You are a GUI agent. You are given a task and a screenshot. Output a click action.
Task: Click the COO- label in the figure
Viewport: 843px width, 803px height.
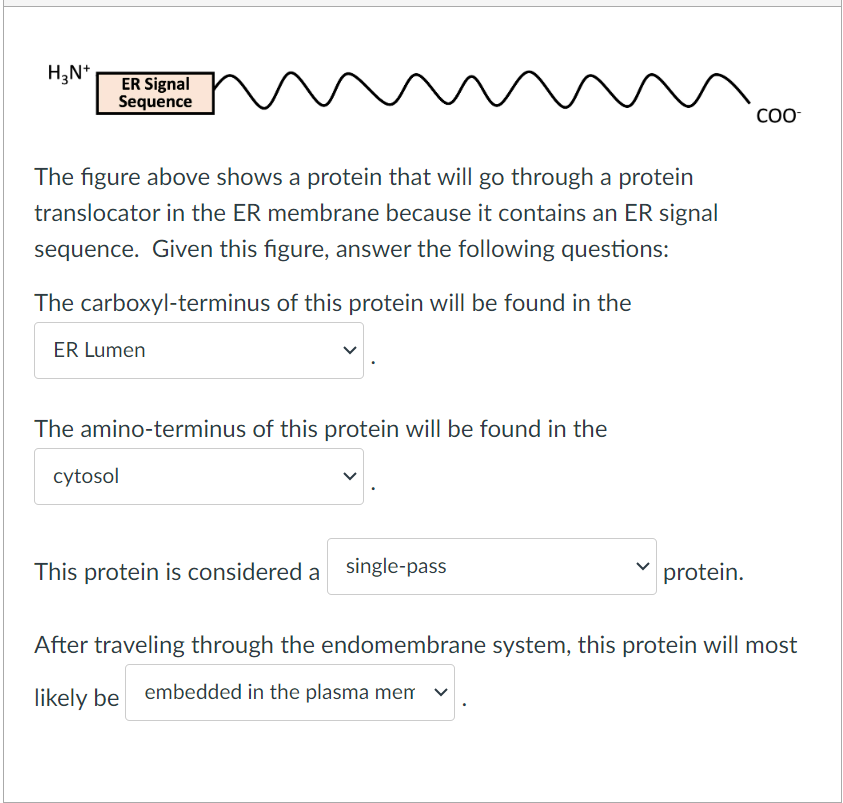point(779,116)
